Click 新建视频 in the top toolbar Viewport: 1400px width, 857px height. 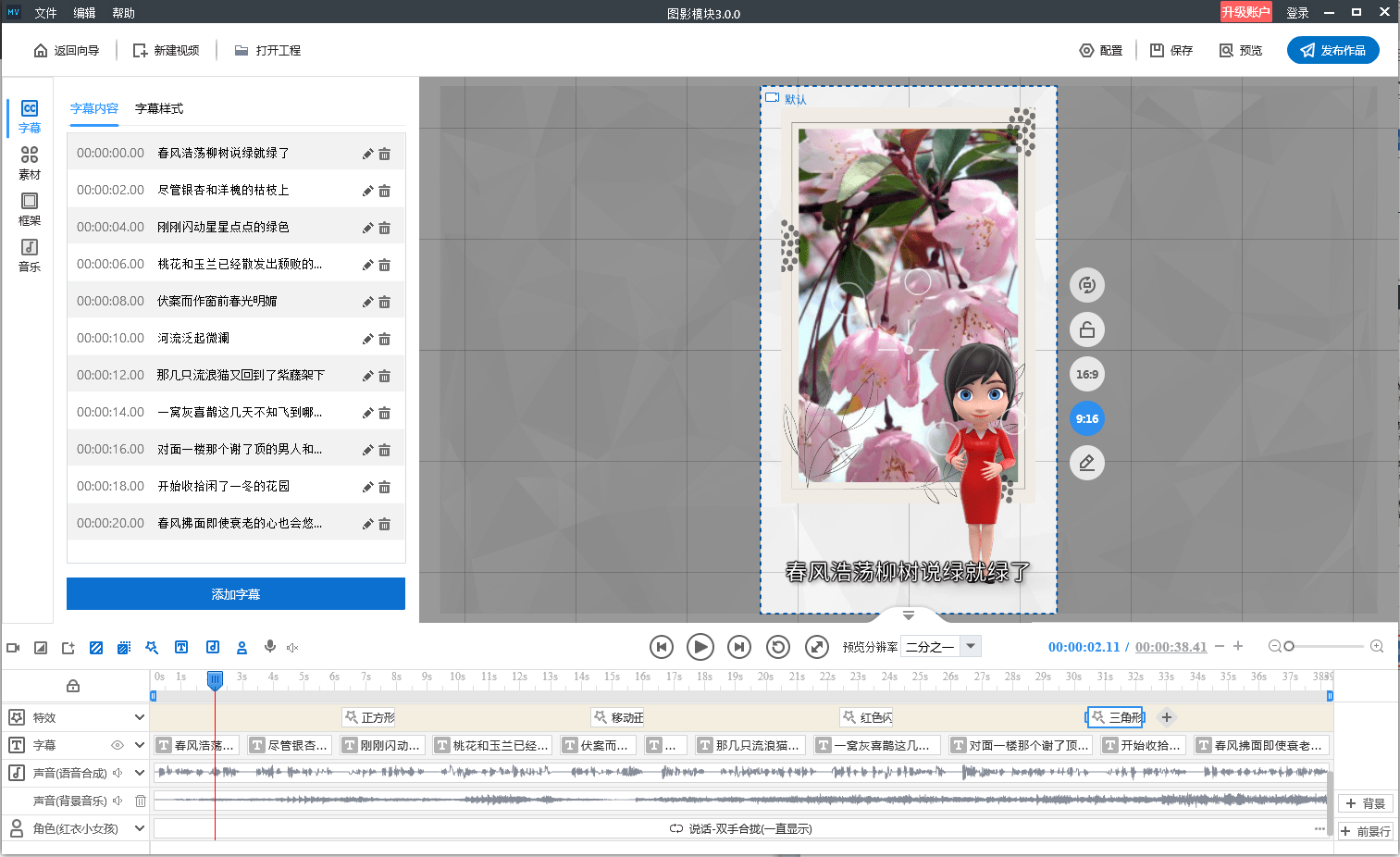[166, 50]
